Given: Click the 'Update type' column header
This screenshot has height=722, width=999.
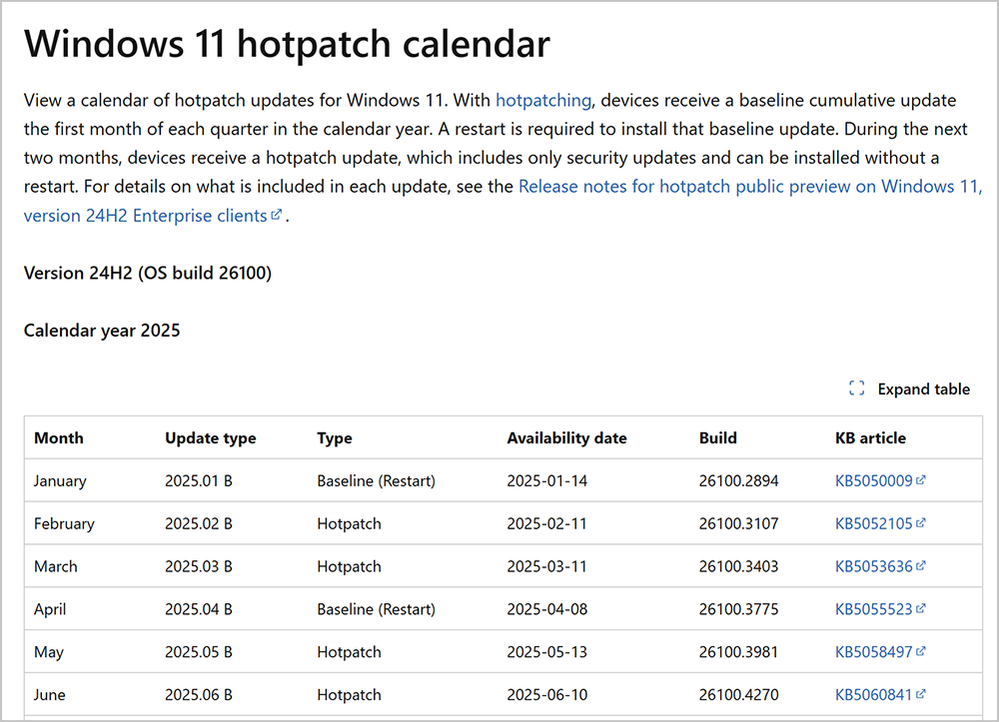Looking at the screenshot, I should [x=210, y=438].
